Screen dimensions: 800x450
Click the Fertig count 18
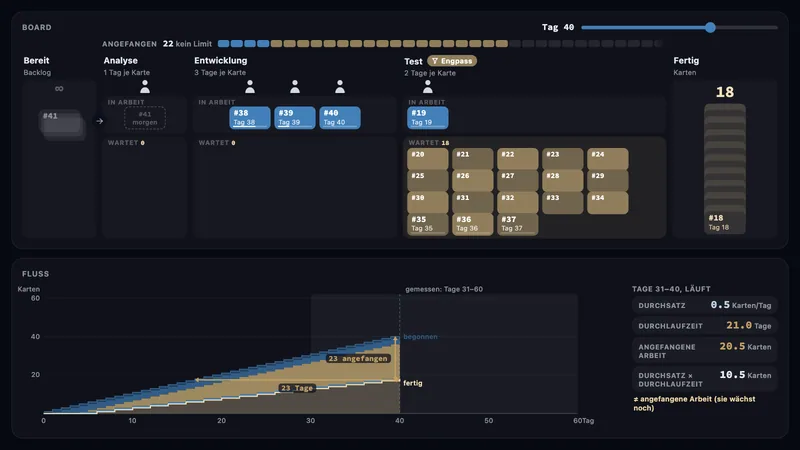coord(724,92)
